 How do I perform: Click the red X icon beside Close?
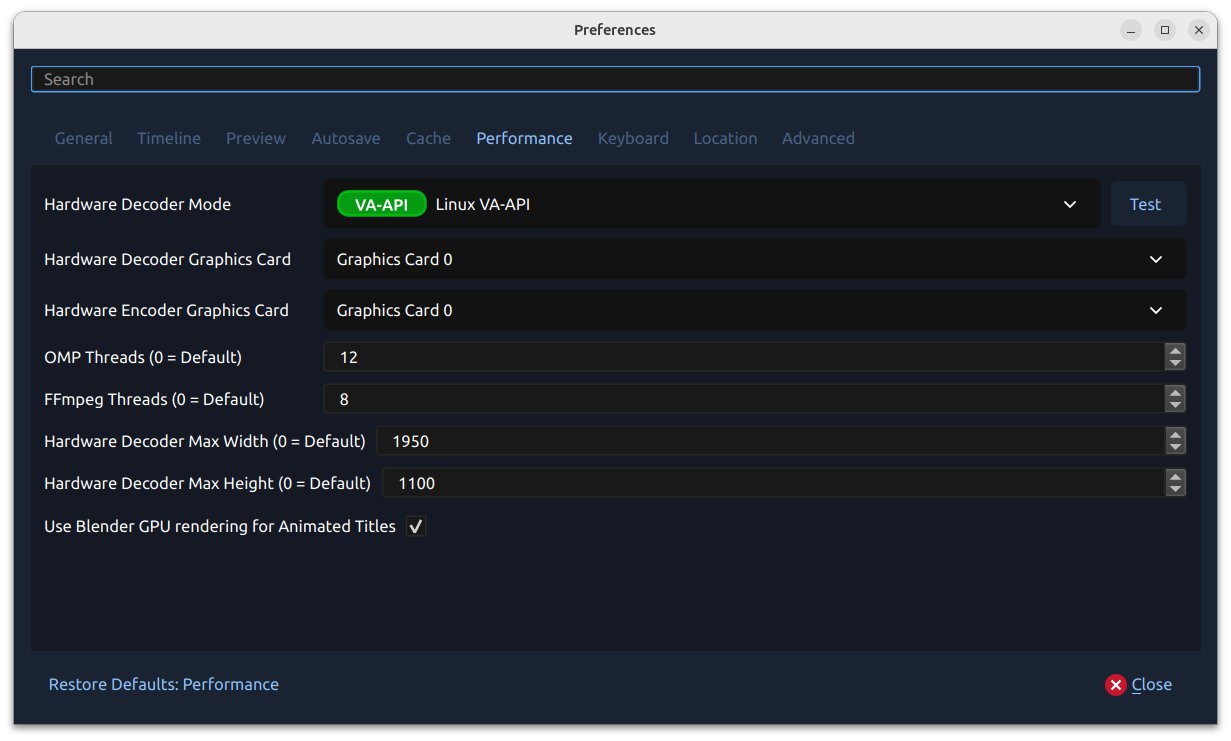[x=1116, y=684]
